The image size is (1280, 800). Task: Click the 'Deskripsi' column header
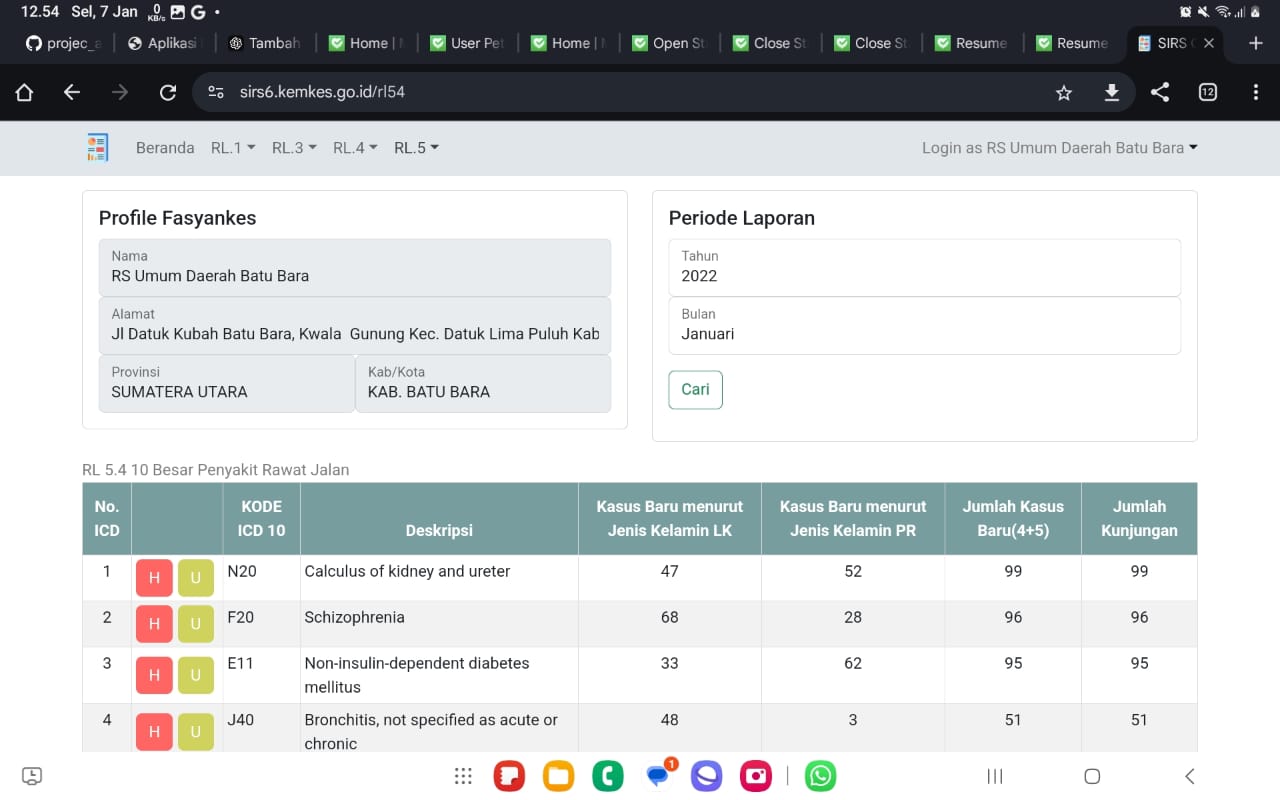(x=439, y=519)
